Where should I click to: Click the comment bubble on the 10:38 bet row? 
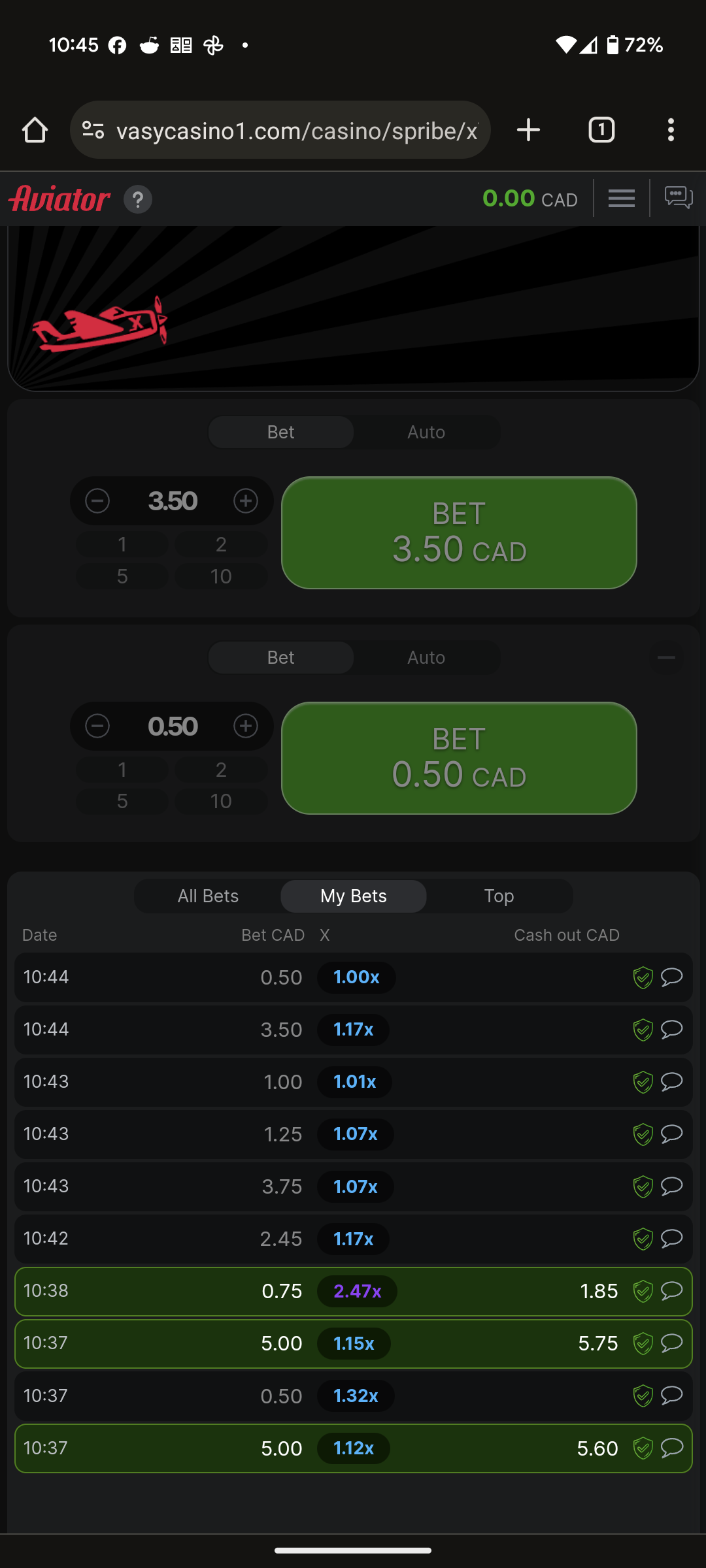(672, 1291)
